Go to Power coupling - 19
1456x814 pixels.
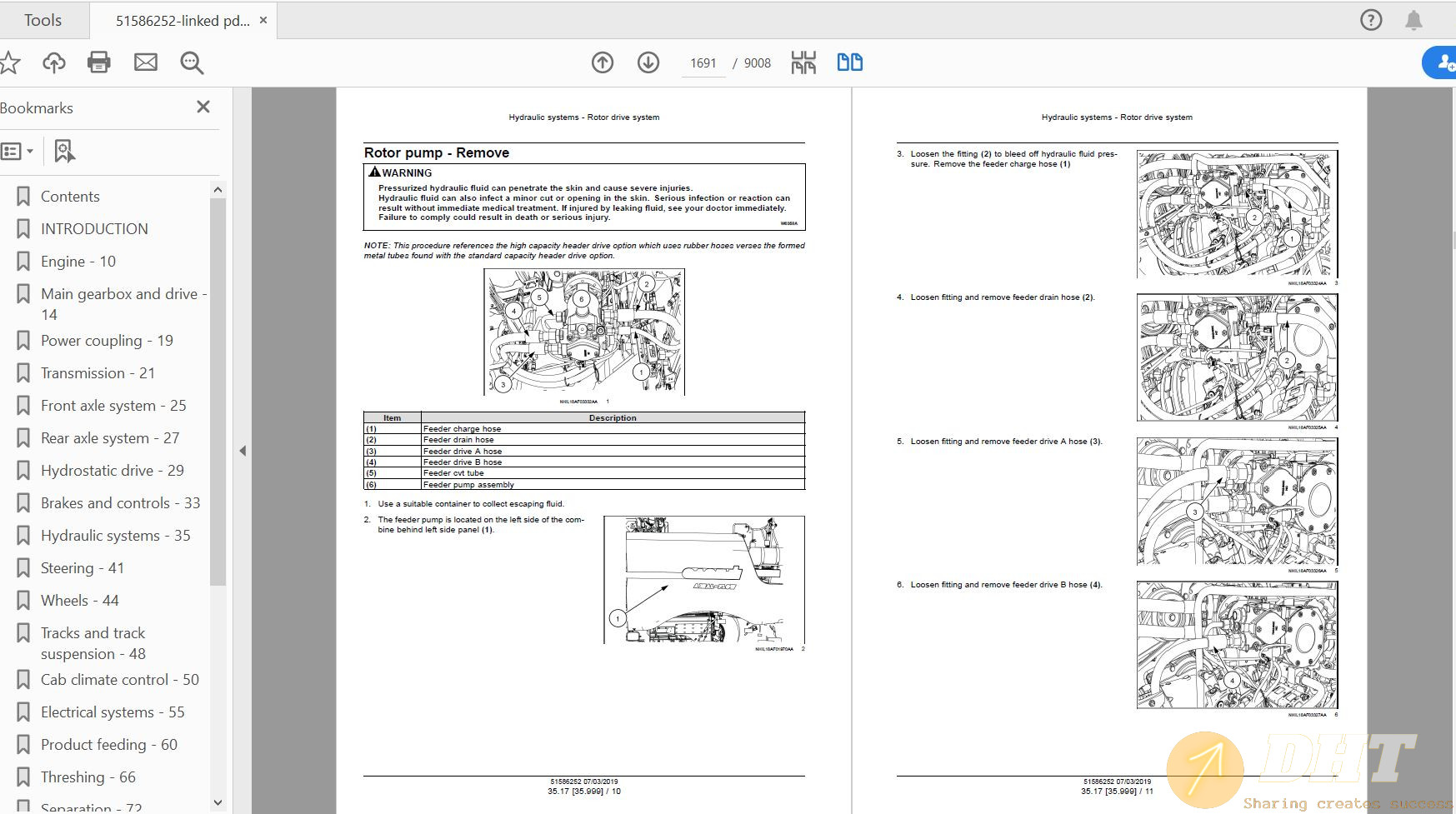point(107,341)
